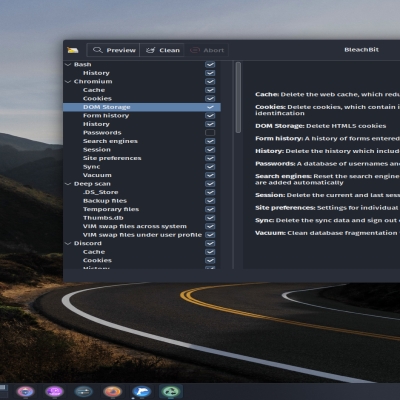This screenshot has height=400, width=400.
Task: Uncheck the Thumbs.db checkbox
Action: point(210,218)
